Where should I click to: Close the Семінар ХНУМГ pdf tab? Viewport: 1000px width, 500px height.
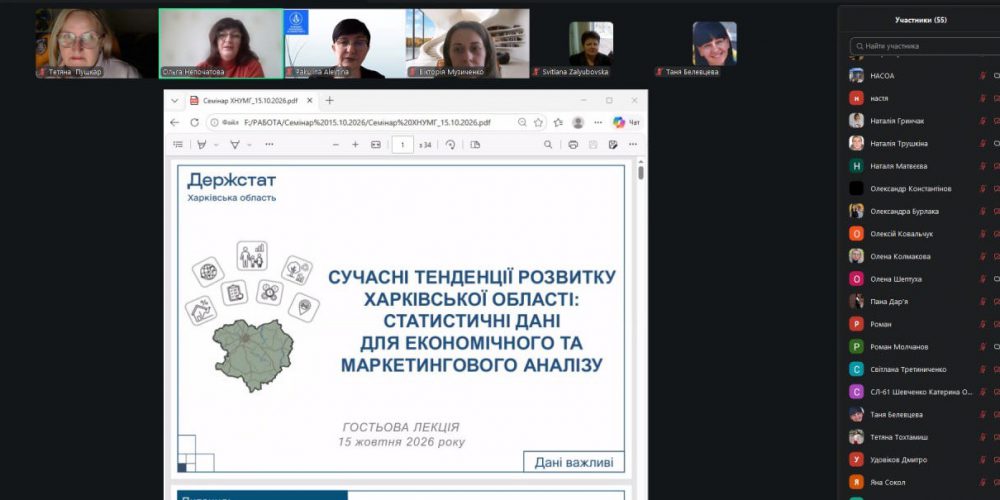pyautogui.click(x=309, y=101)
